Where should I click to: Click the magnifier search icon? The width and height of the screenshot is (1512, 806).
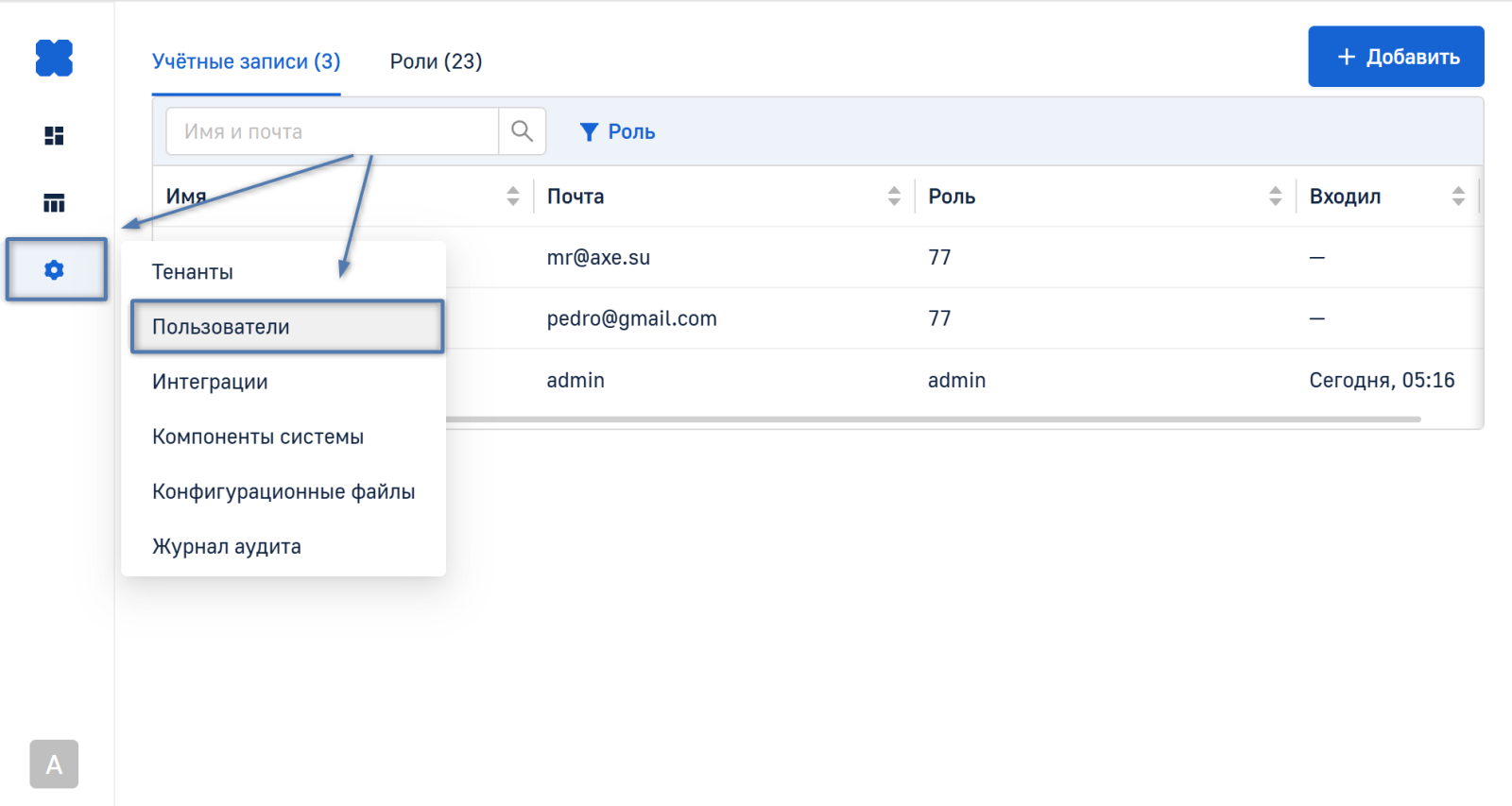click(522, 131)
